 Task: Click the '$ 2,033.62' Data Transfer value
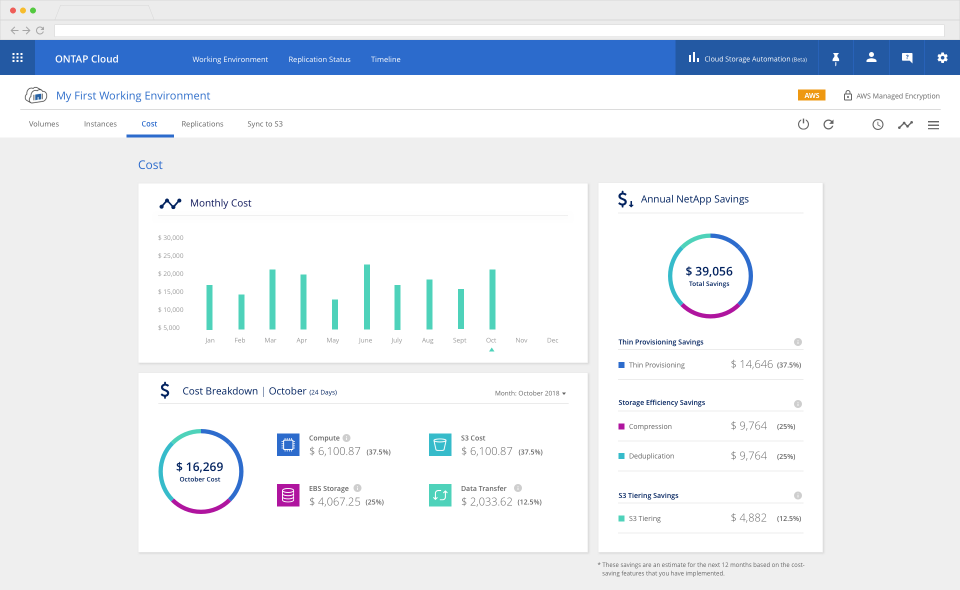point(487,502)
